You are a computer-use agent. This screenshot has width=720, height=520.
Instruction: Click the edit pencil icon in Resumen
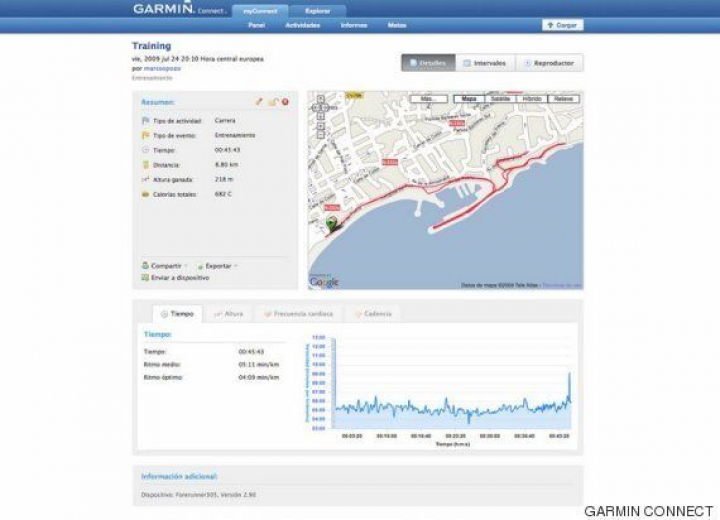259,102
